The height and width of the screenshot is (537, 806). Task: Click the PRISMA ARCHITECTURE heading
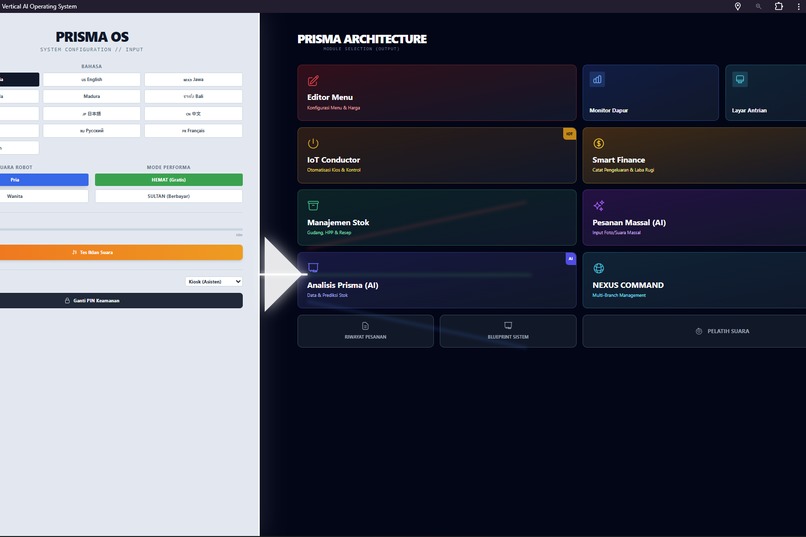(362, 39)
